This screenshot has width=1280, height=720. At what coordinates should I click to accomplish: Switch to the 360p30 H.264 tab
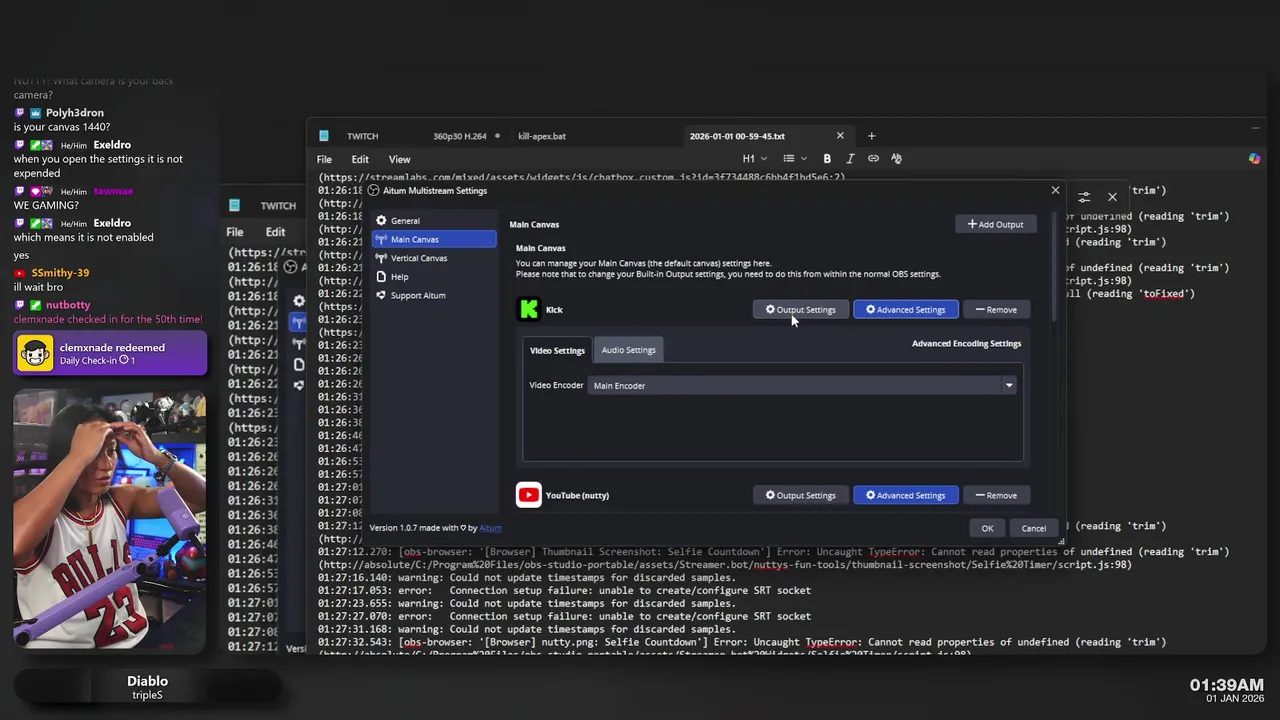tap(460, 136)
